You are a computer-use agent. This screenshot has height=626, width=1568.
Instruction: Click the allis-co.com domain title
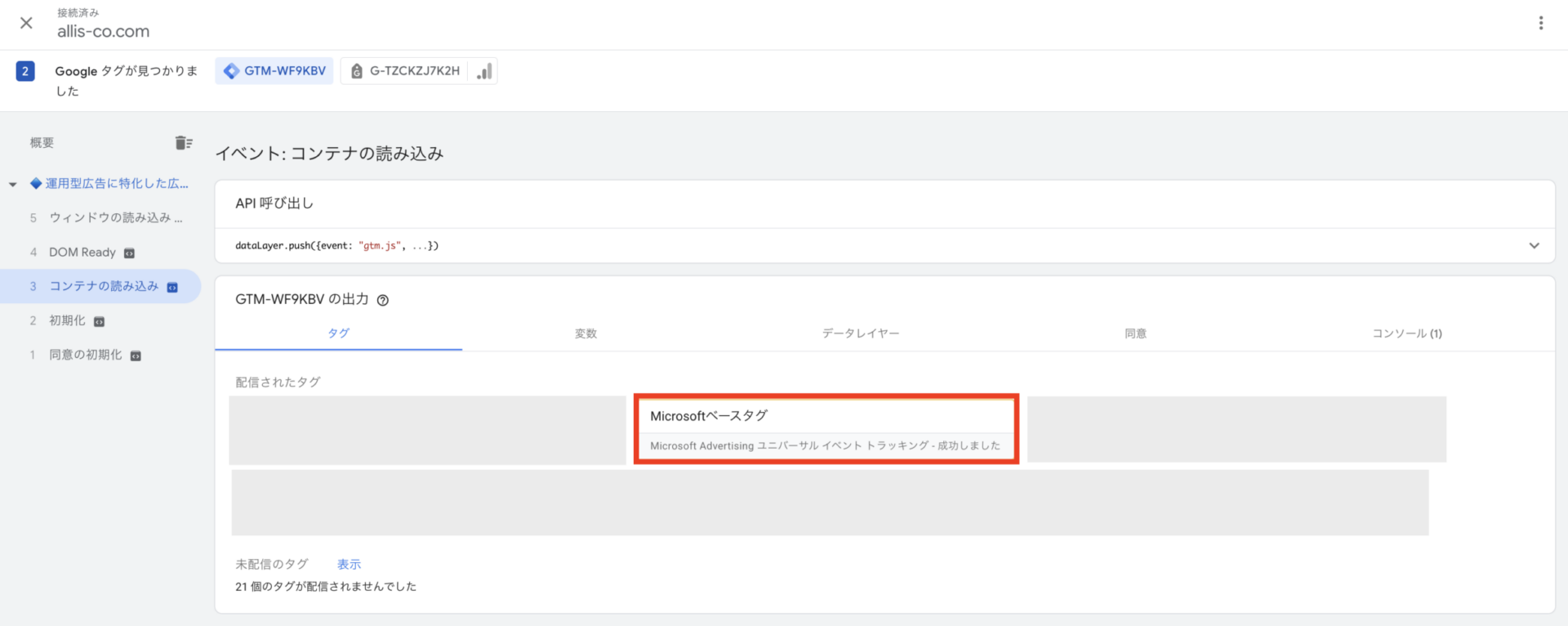pyautogui.click(x=104, y=32)
